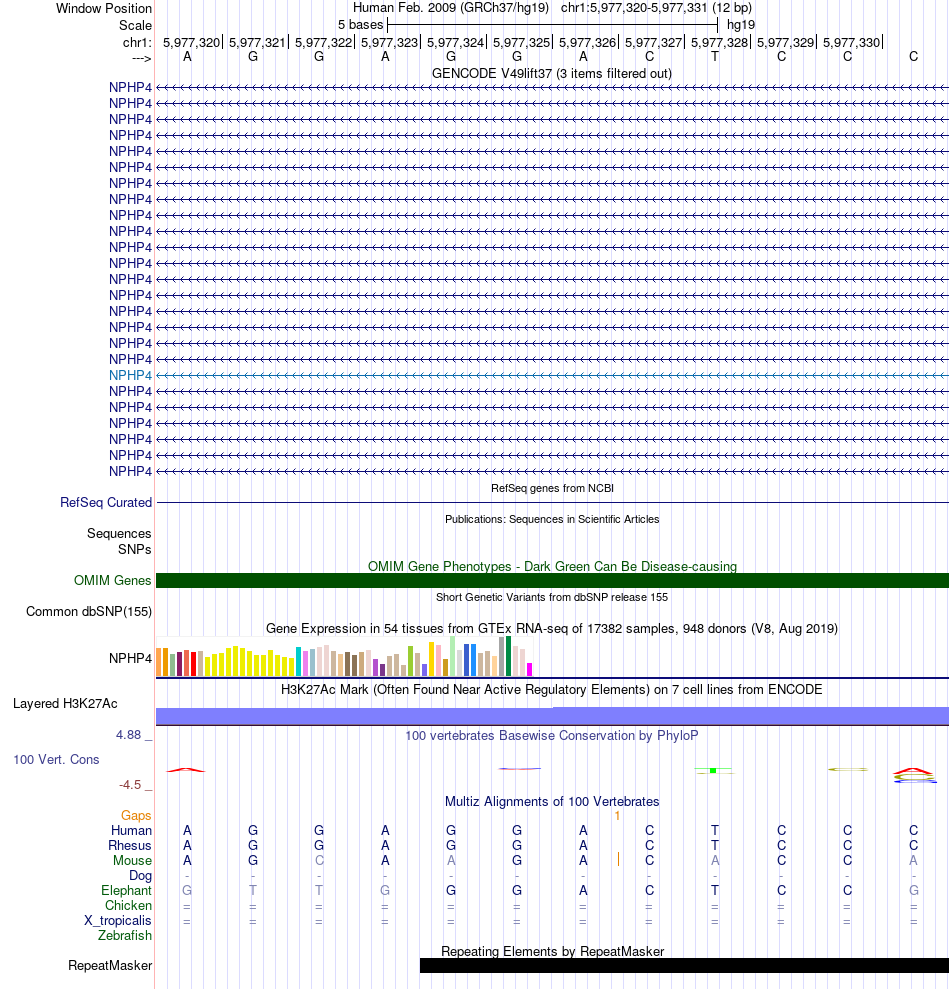This screenshot has height=989, width=950.
Task: Click the orange gap count 1 marker
Action: 618,816
